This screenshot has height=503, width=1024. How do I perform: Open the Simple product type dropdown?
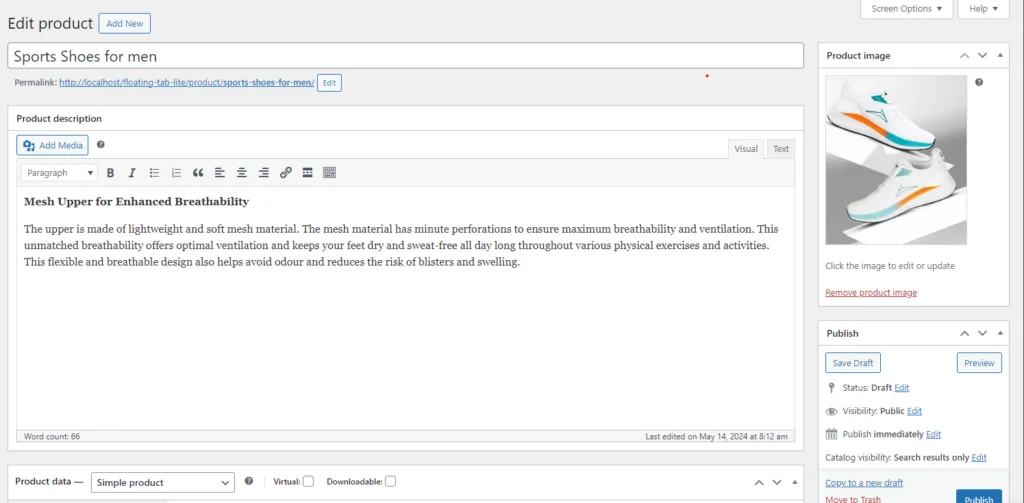pos(163,482)
